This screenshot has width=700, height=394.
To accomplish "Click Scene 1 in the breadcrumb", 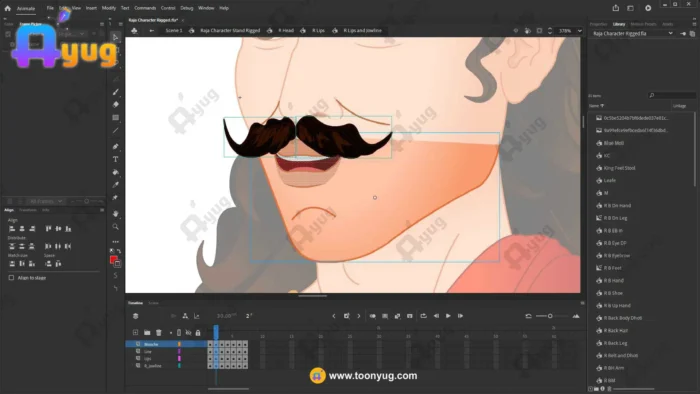I will 174,31.
